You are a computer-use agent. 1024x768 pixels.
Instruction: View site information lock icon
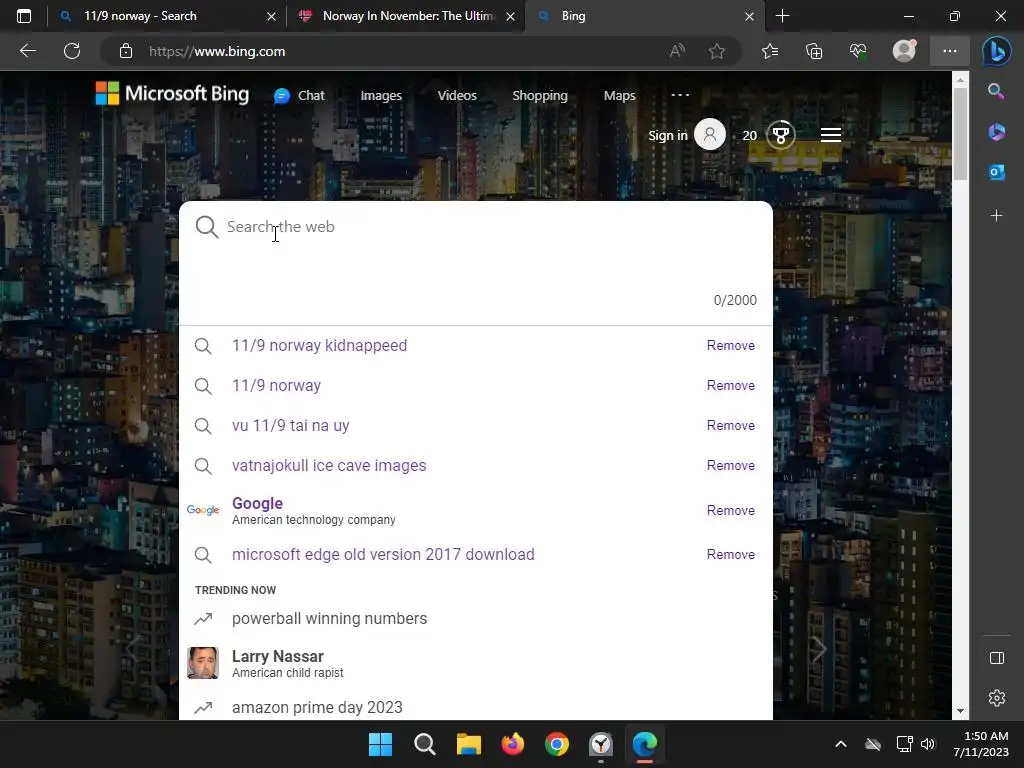[126, 51]
